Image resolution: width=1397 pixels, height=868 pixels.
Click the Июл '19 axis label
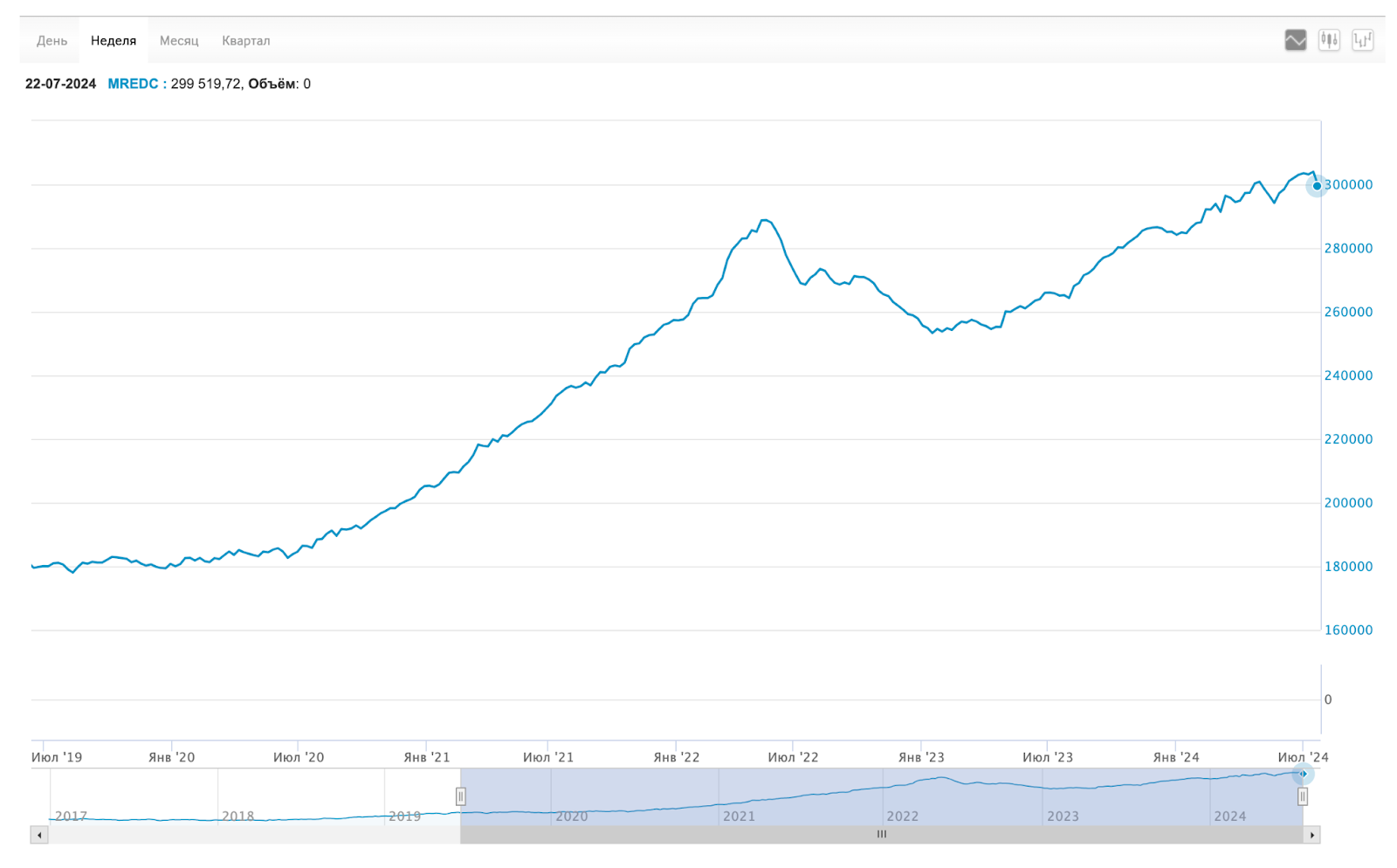[57, 757]
